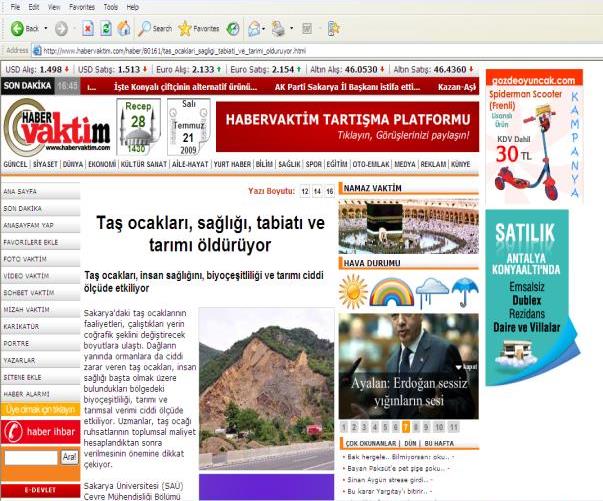
Task: Click VİDEO VAKTİM in the sidebar
Action: click(40, 276)
